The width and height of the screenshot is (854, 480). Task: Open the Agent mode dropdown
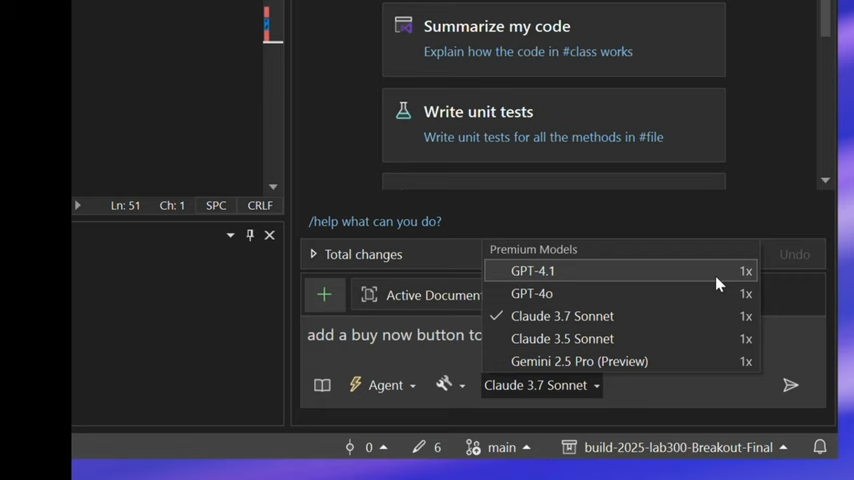click(x=383, y=385)
